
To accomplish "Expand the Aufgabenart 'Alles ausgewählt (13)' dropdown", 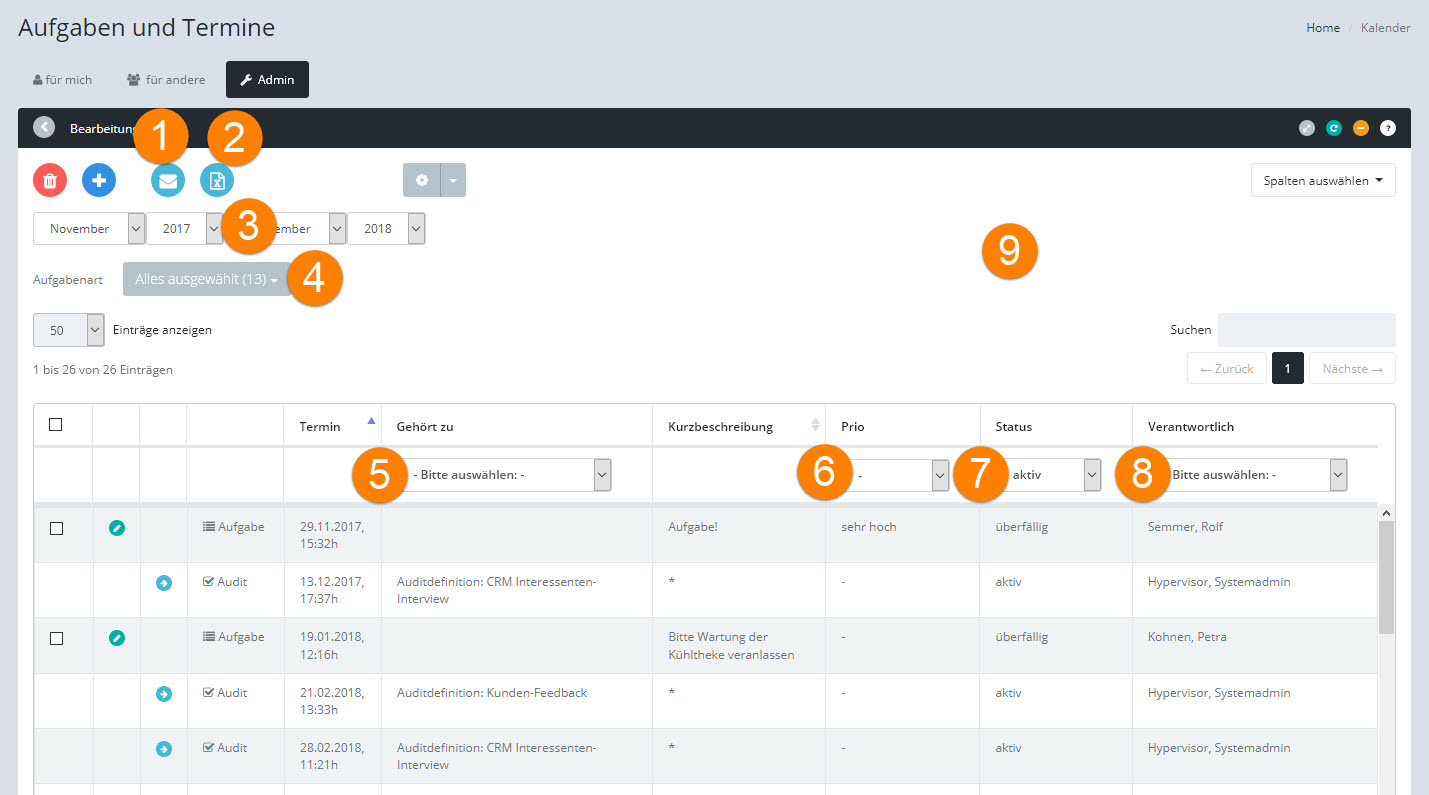I will [206, 280].
